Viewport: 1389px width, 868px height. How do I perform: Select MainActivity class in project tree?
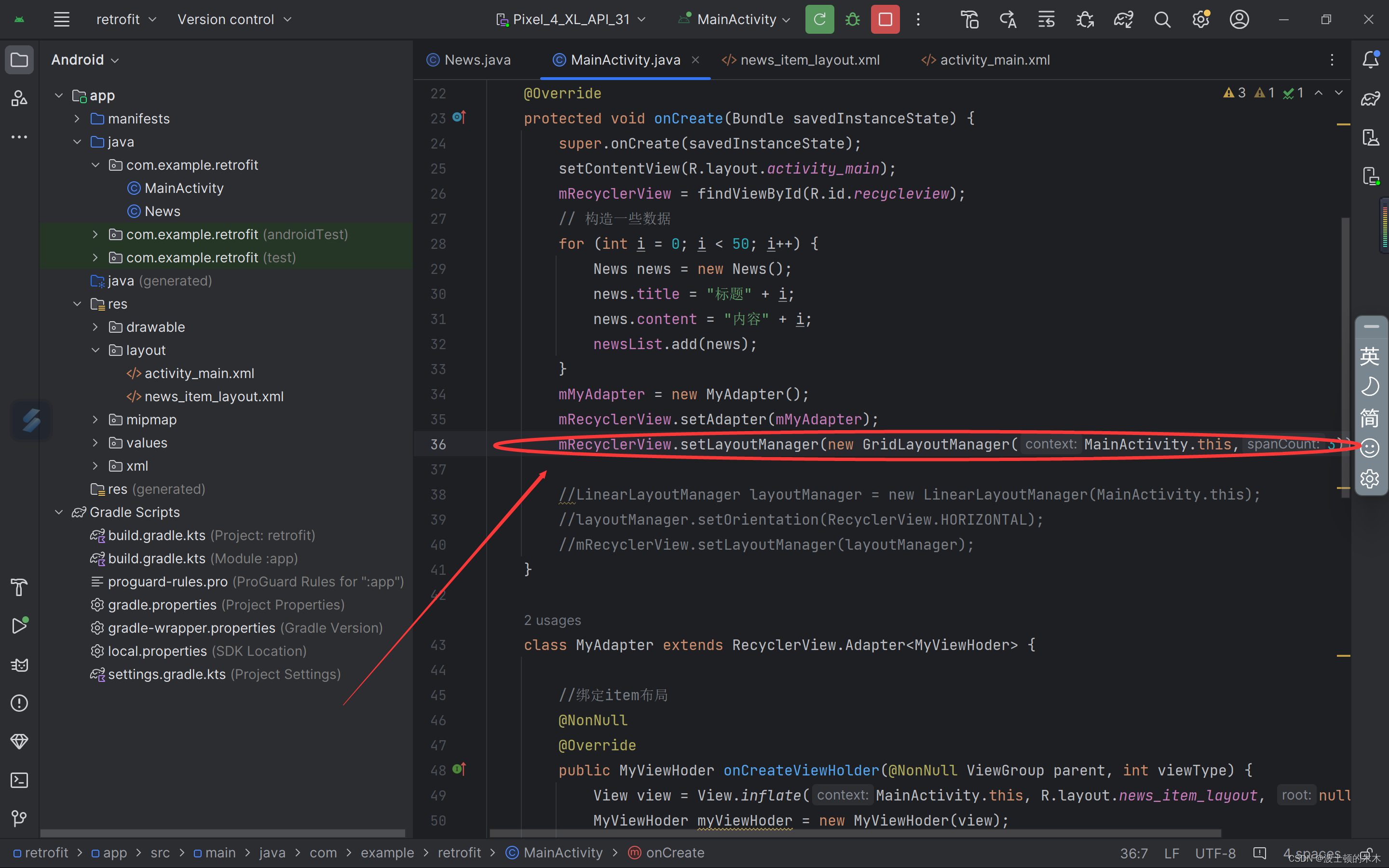coord(176,188)
